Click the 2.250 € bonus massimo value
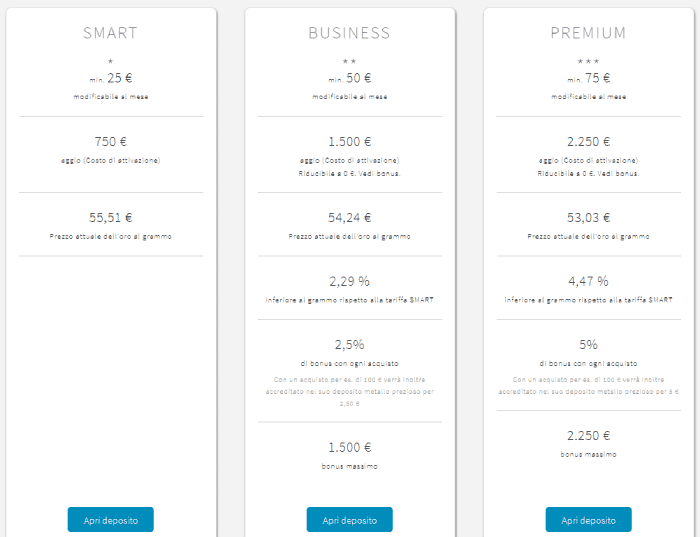The image size is (700, 537). coord(588,436)
